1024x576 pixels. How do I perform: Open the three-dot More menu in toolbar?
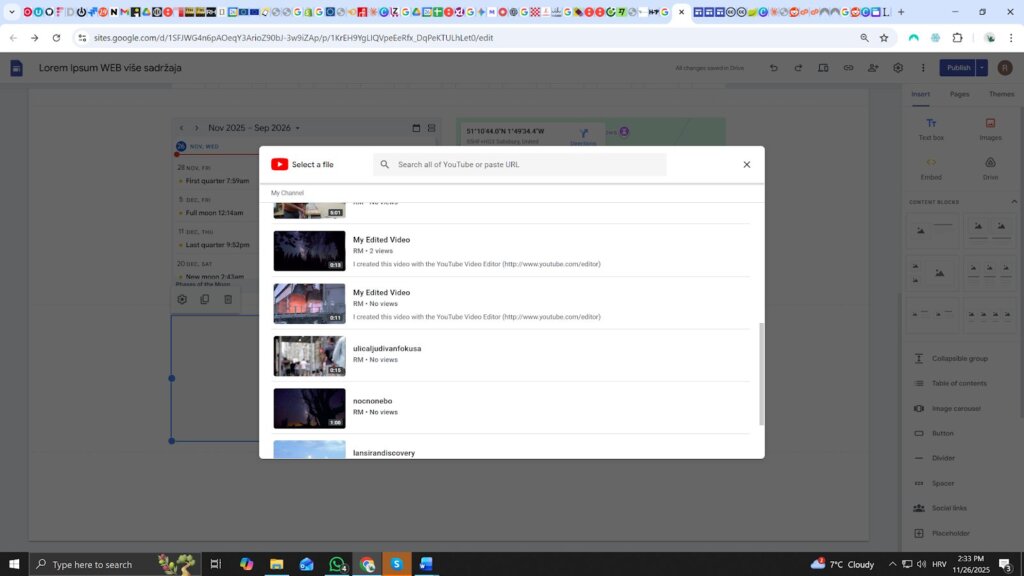[920, 68]
